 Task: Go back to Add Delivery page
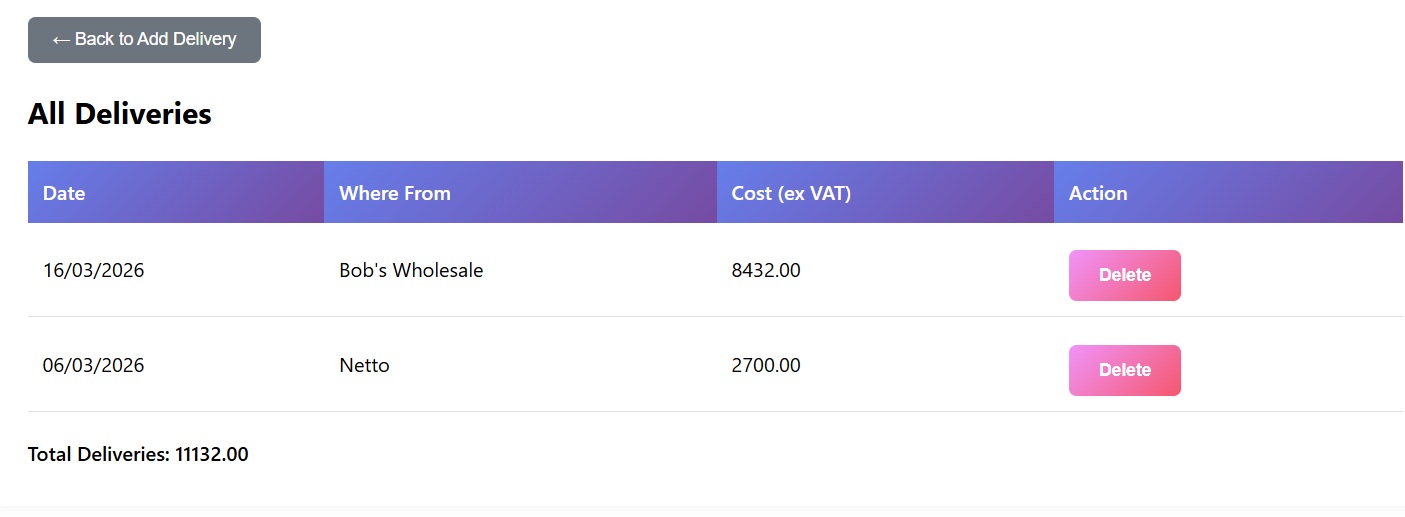tap(144, 40)
